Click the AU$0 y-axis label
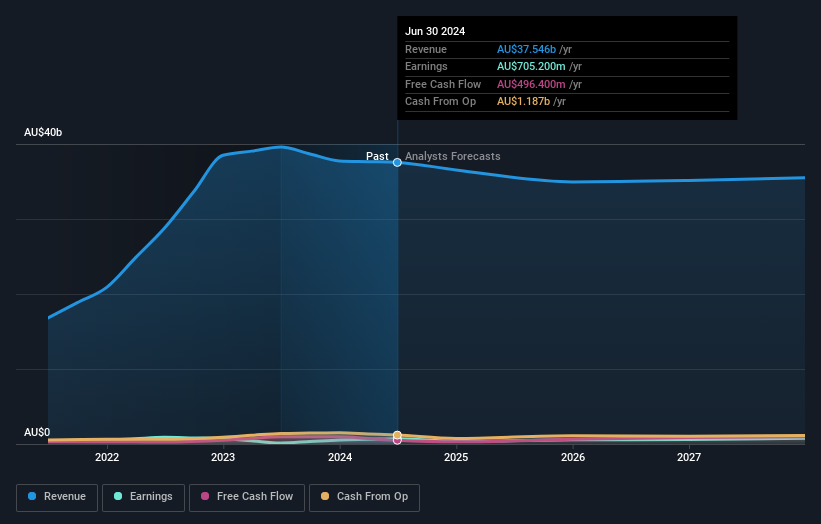This screenshot has width=821, height=524. (37, 432)
